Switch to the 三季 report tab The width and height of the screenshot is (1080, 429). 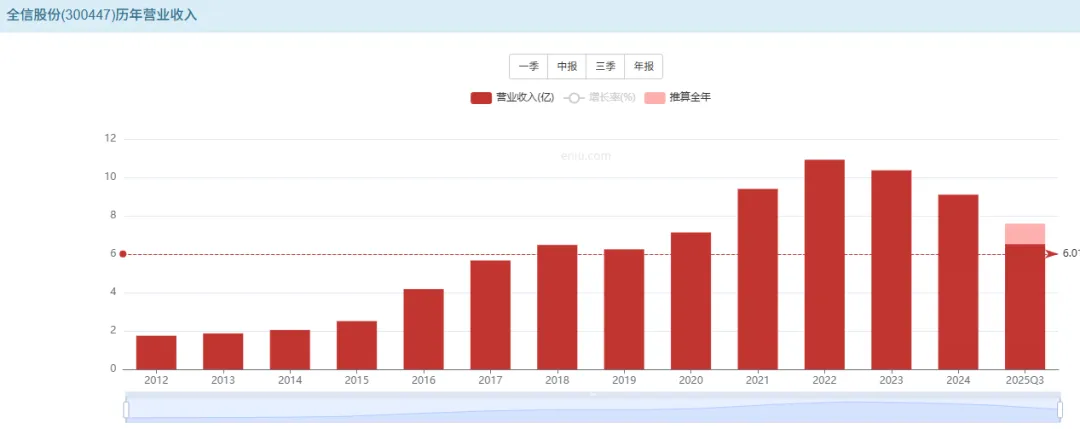(x=605, y=67)
